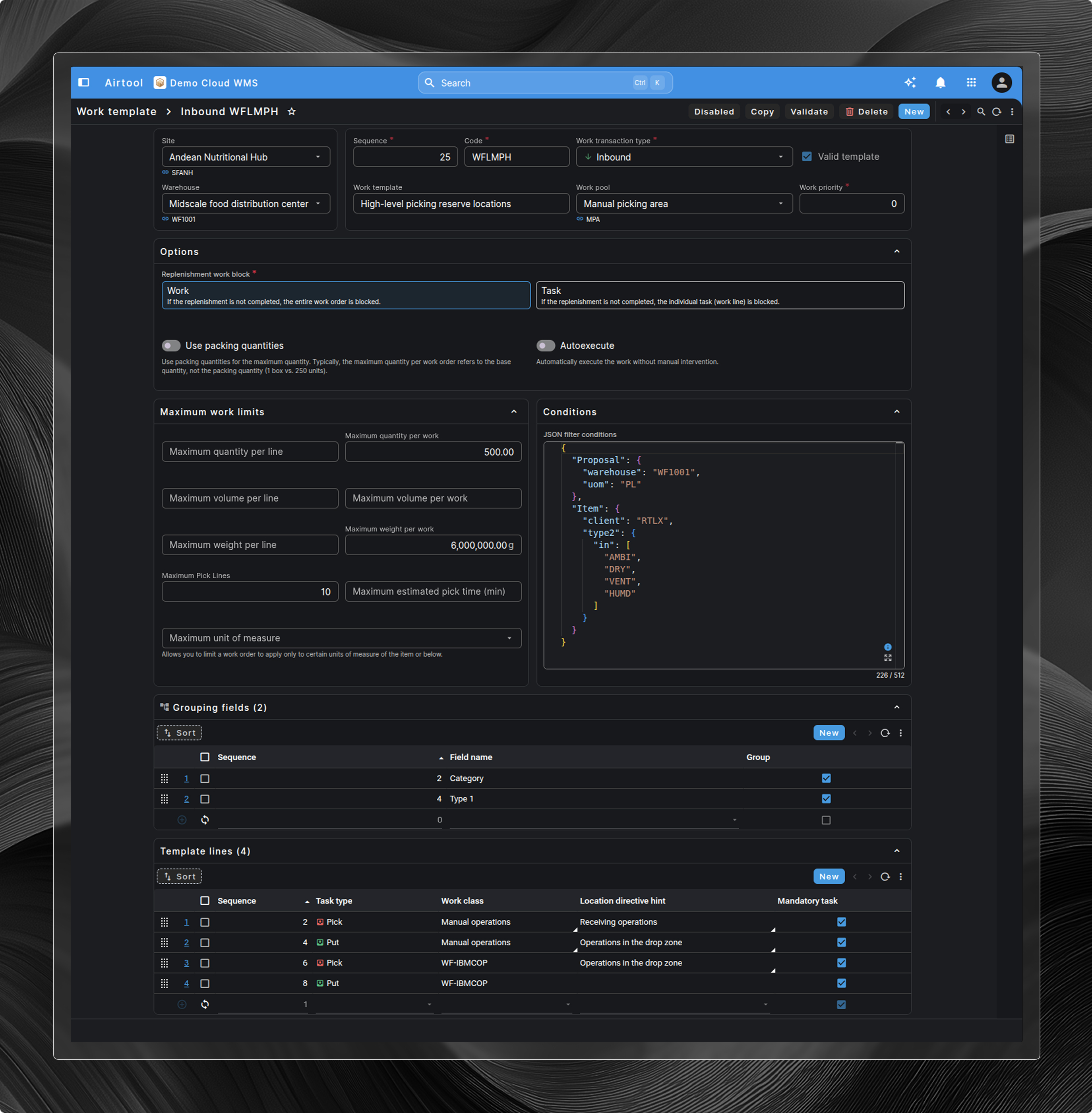Click the Validate button
The image size is (1092, 1113).
coord(809,112)
